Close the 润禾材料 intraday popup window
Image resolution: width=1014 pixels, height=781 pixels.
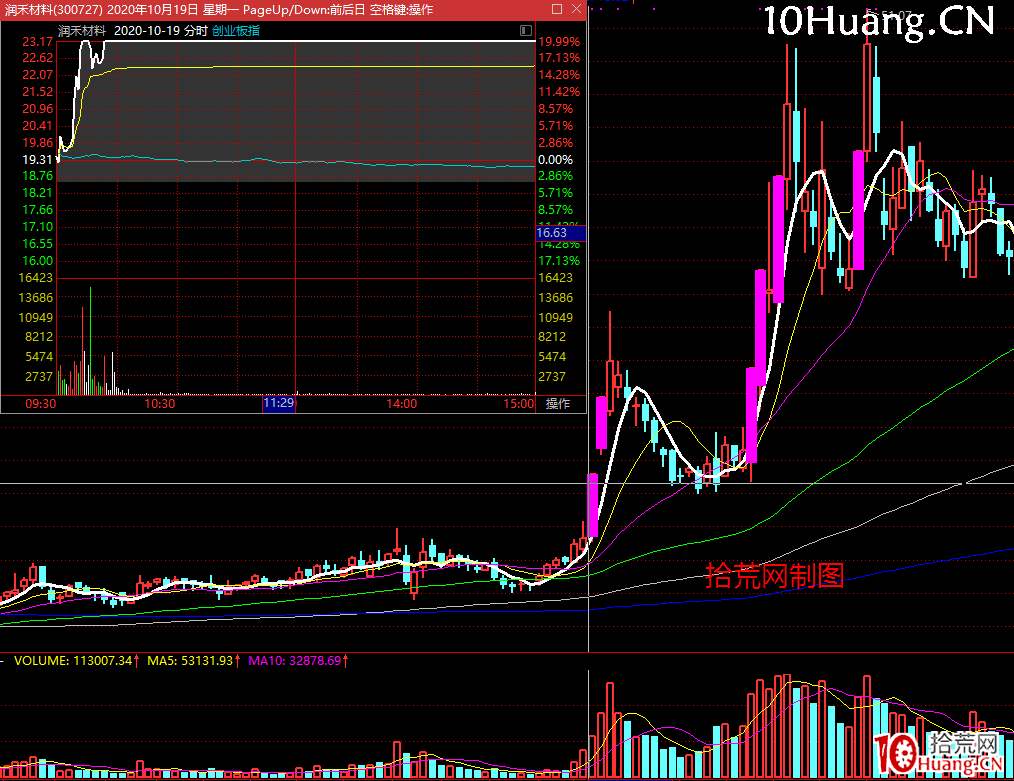tap(576, 9)
